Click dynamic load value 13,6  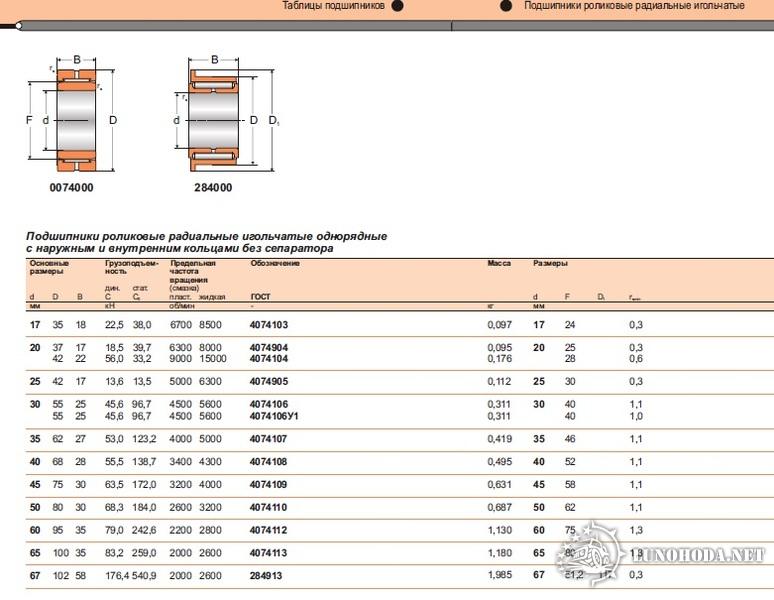tap(114, 381)
